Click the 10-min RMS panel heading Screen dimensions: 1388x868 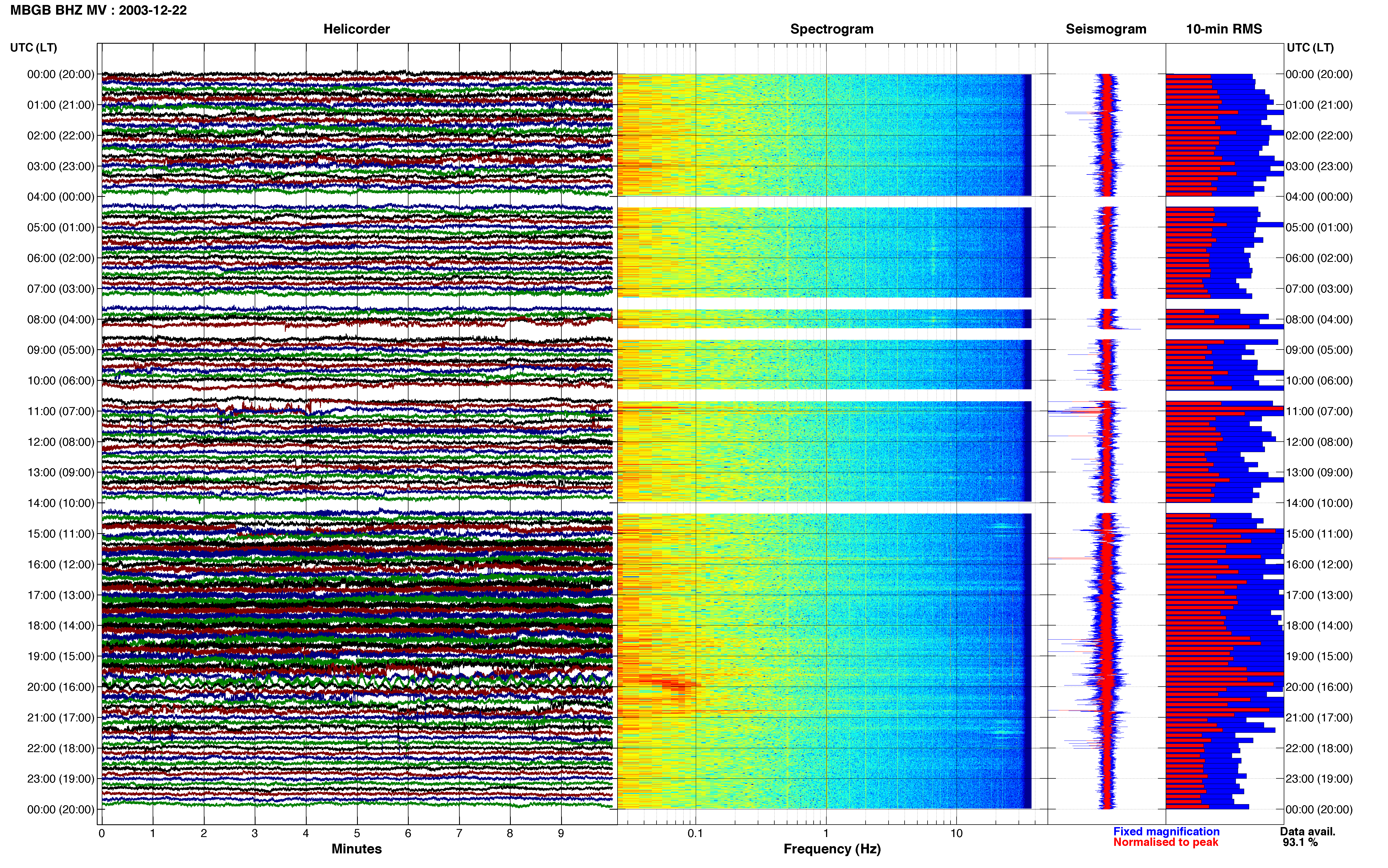coord(1224,29)
